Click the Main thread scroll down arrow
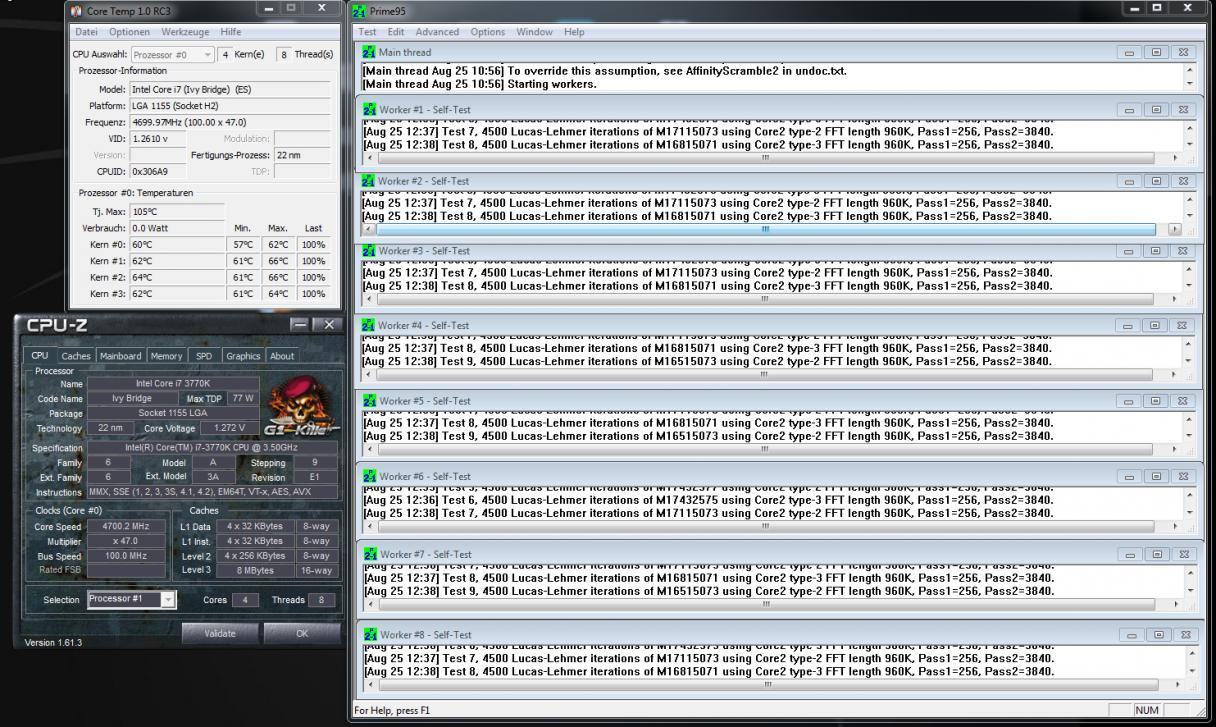The width and height of the screenshot is (1216, 727). point(1189,84)
